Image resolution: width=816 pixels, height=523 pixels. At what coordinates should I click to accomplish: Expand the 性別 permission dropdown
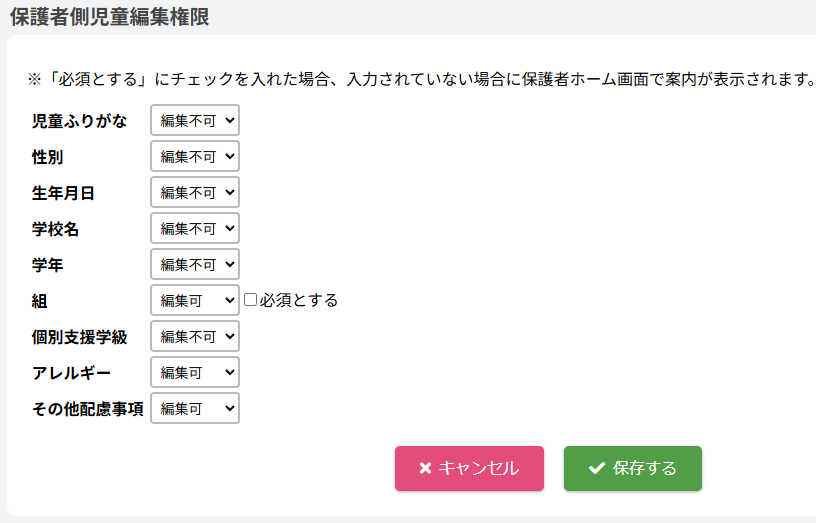click(x=195, y=157)
